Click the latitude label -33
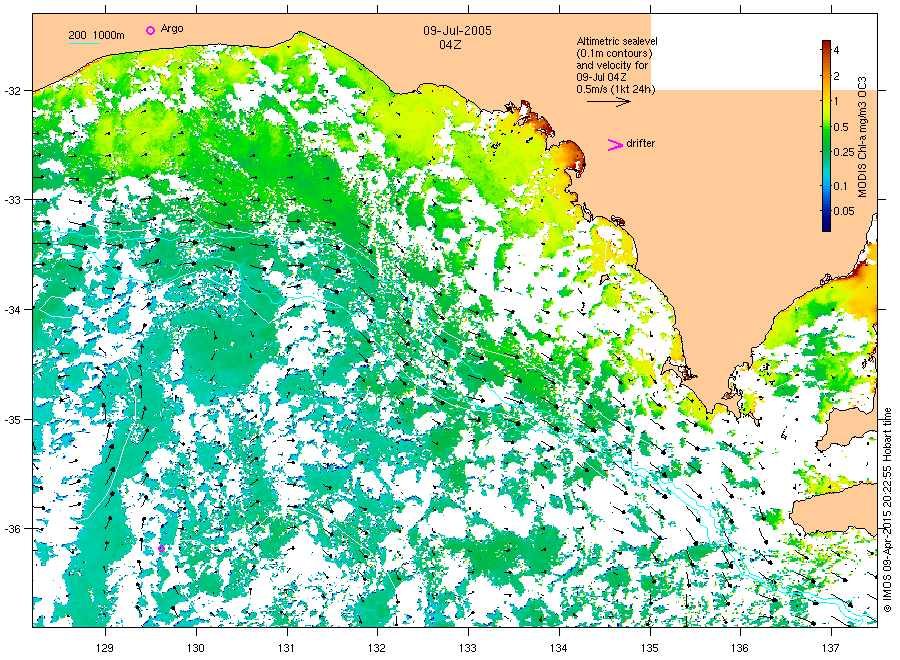This screenshot has height=660, width=900. 13,200
